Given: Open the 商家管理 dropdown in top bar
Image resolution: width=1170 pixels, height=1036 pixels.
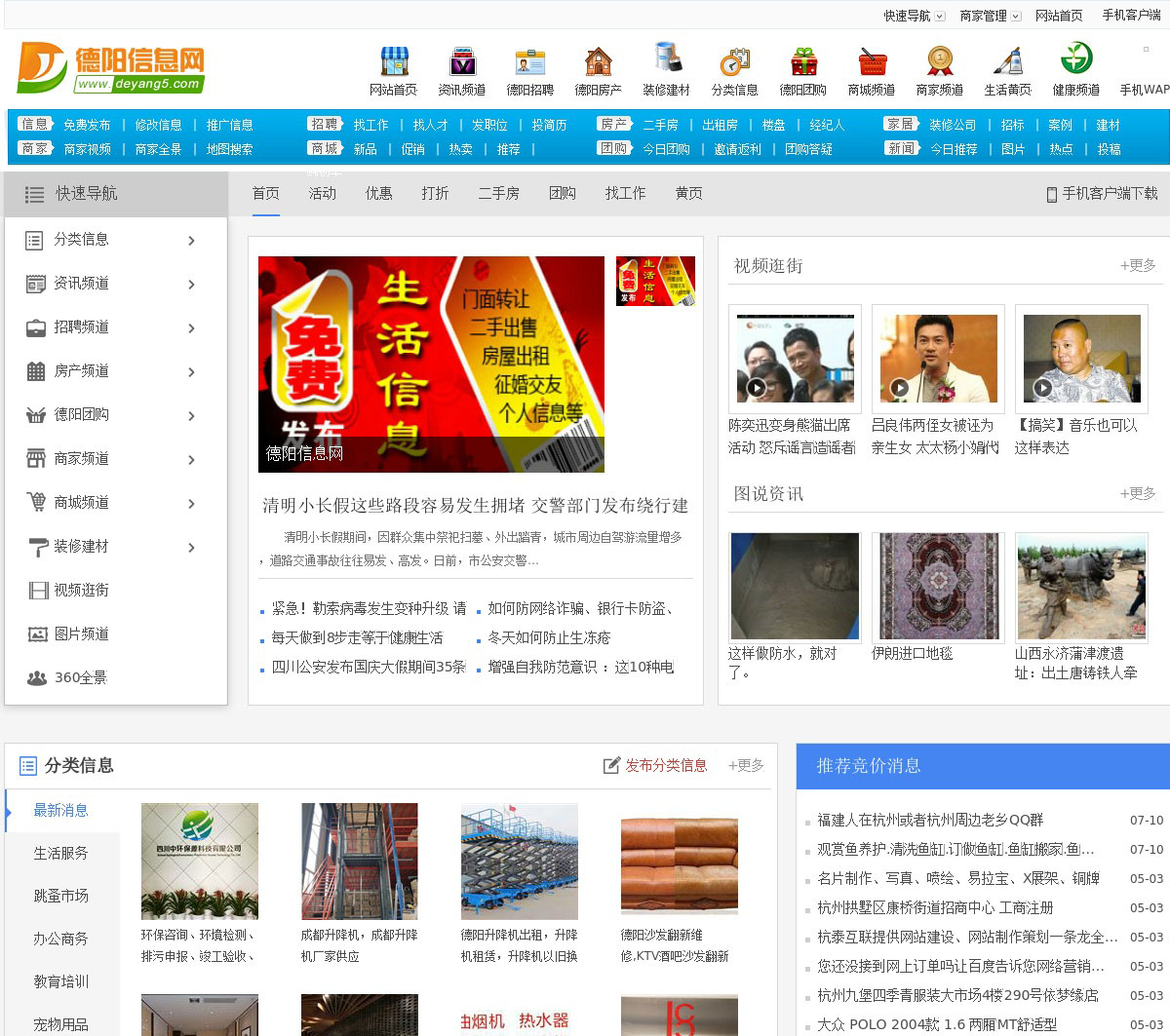Looking at the screenshot, I should (1016, 17).
